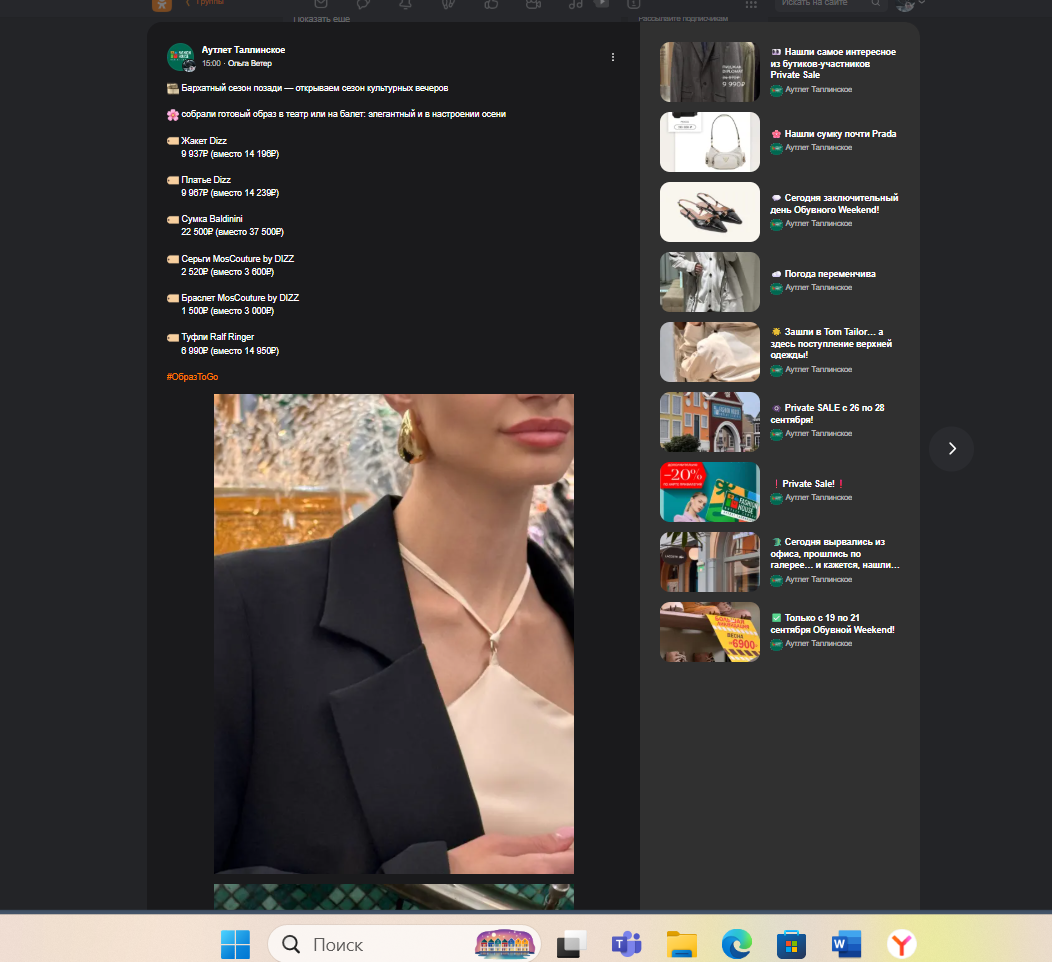Click Аутлет Таллинское under 'Нашли сумку почти Prada'
Screen dimensions: 1052x962
pyautogui.click(x=819, y=148)
